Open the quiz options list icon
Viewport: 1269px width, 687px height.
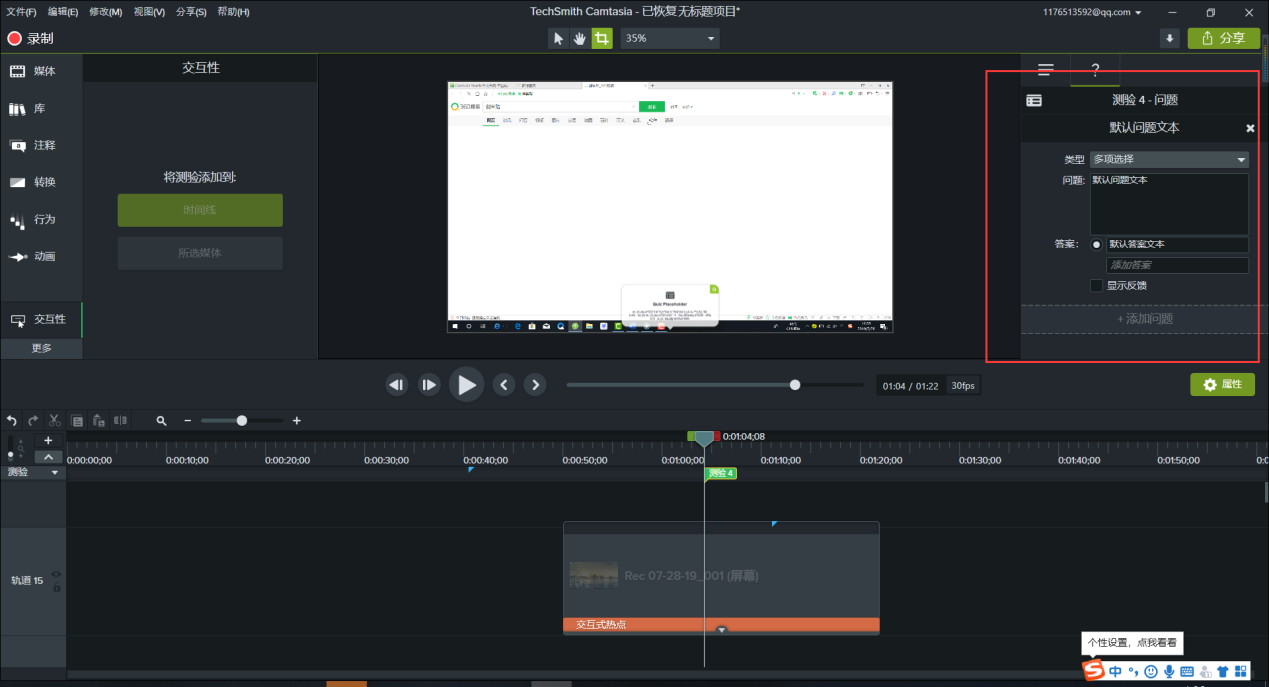point(1045,70)
